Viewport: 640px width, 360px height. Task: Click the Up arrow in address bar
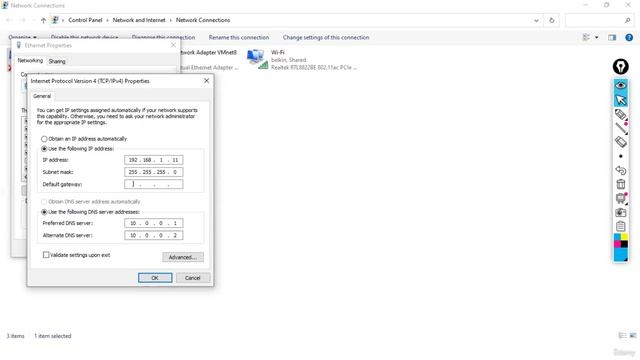pyautogui.click(x=43, y=20)
